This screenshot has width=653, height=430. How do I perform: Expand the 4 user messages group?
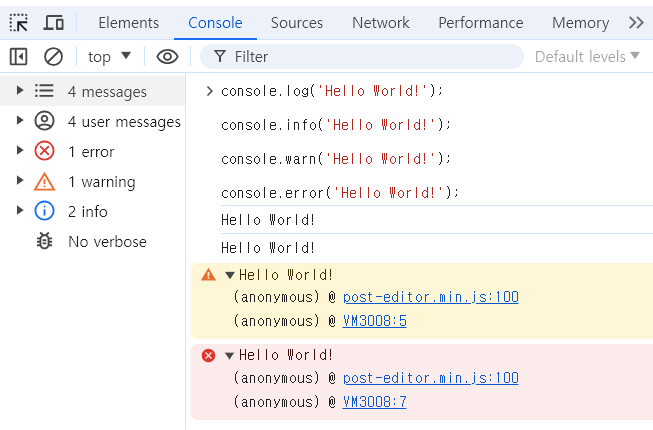[x=19, y=122]
